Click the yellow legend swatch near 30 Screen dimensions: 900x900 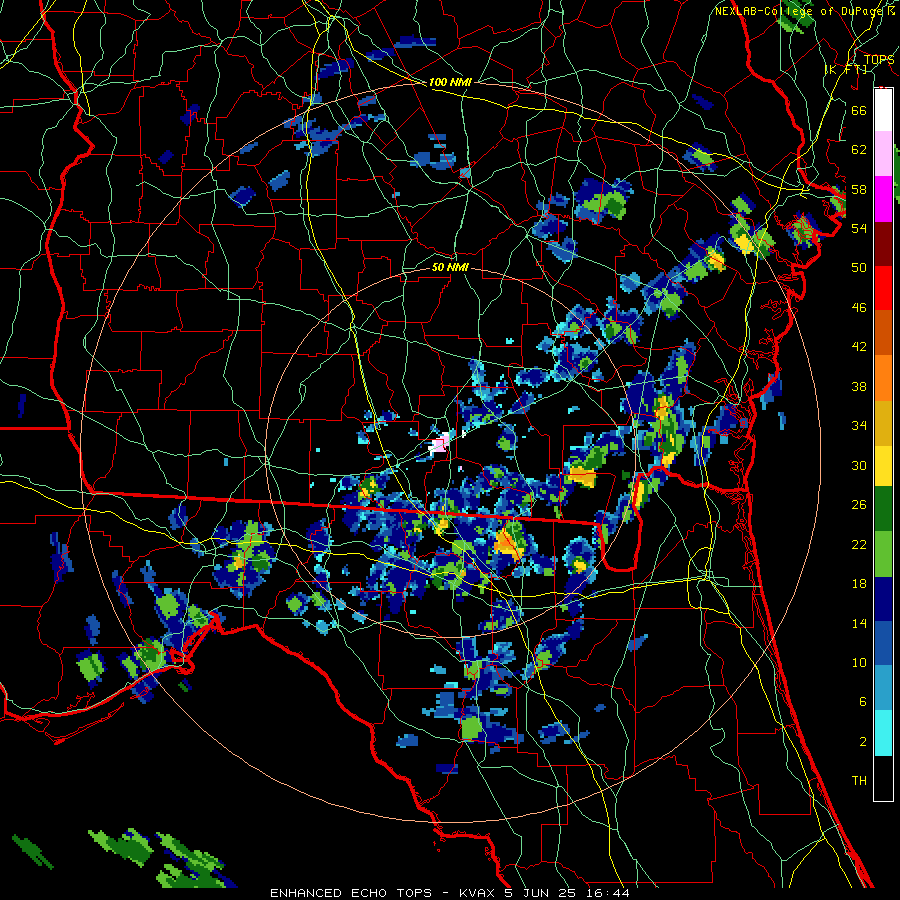coord(883,465)
